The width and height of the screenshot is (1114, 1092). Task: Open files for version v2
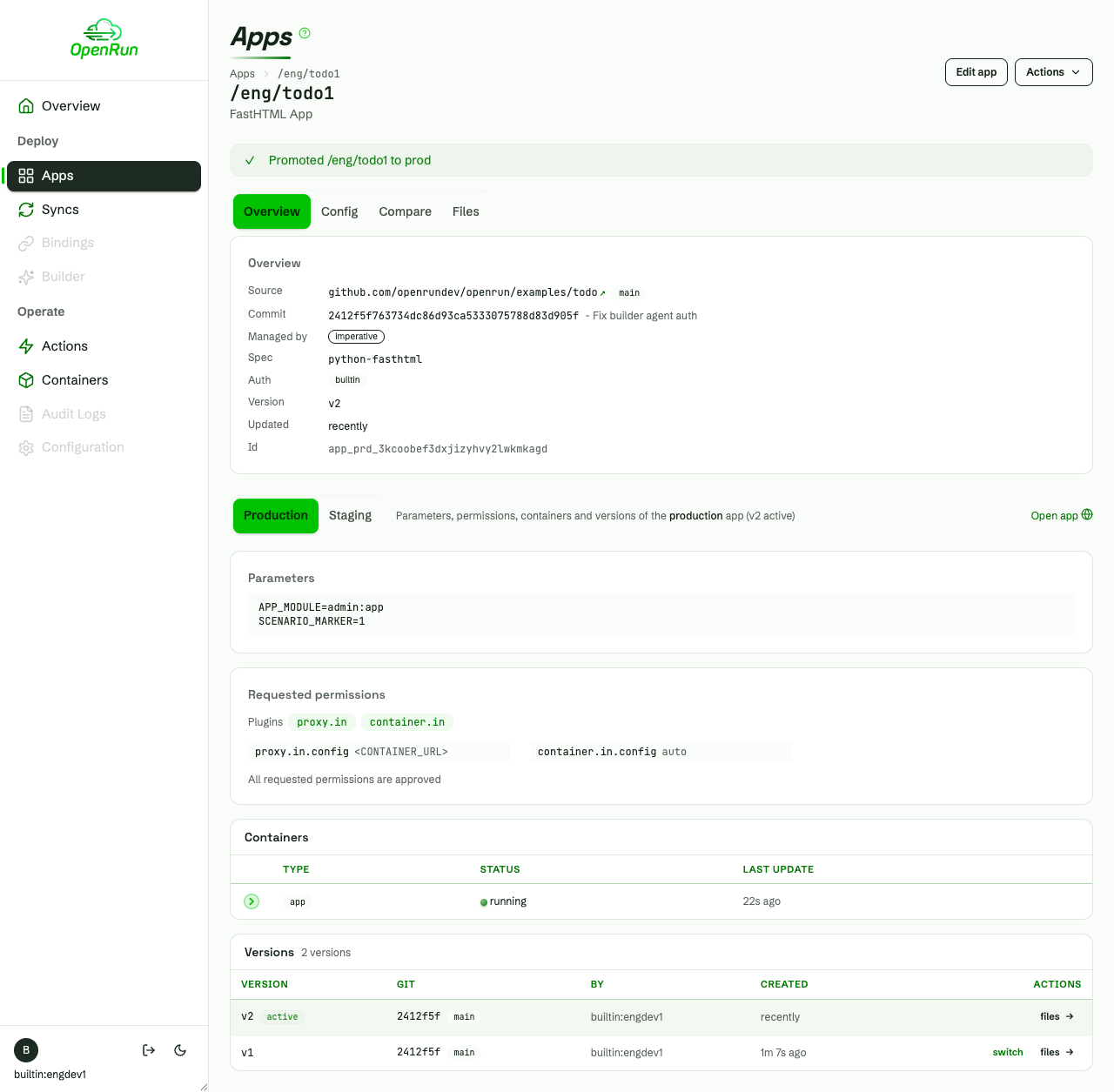(1057, 1017)
